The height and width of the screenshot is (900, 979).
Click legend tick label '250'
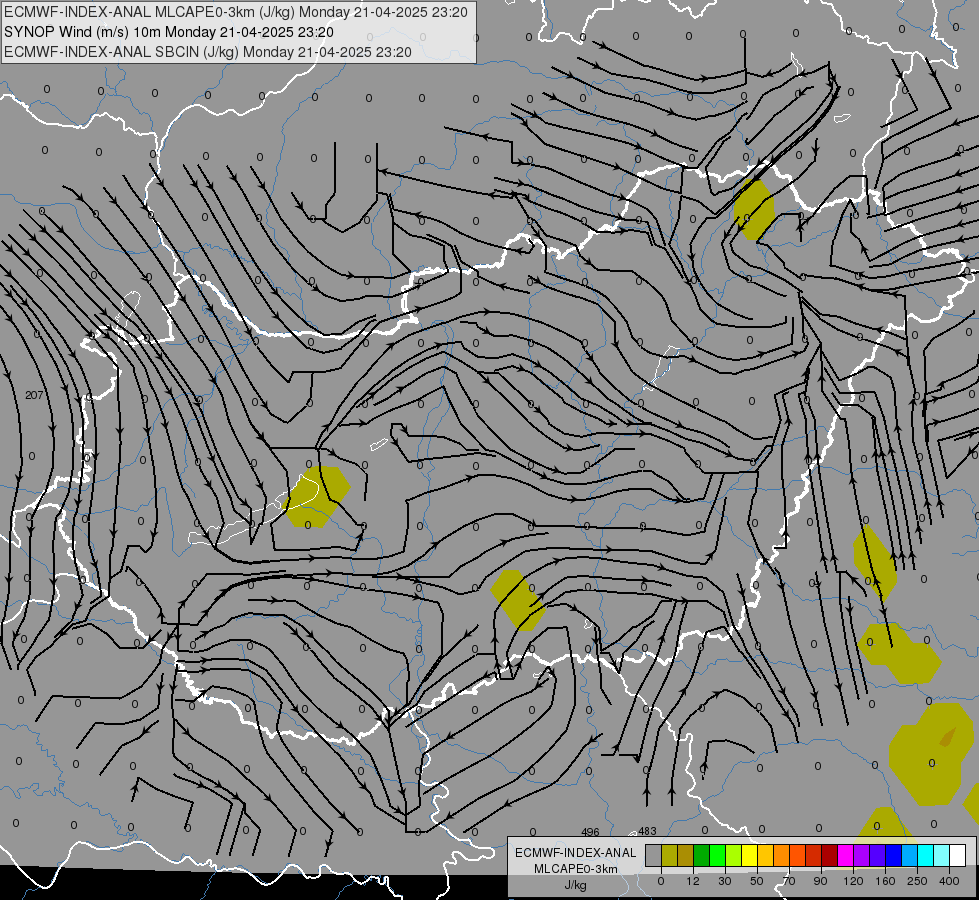(917, 881)
